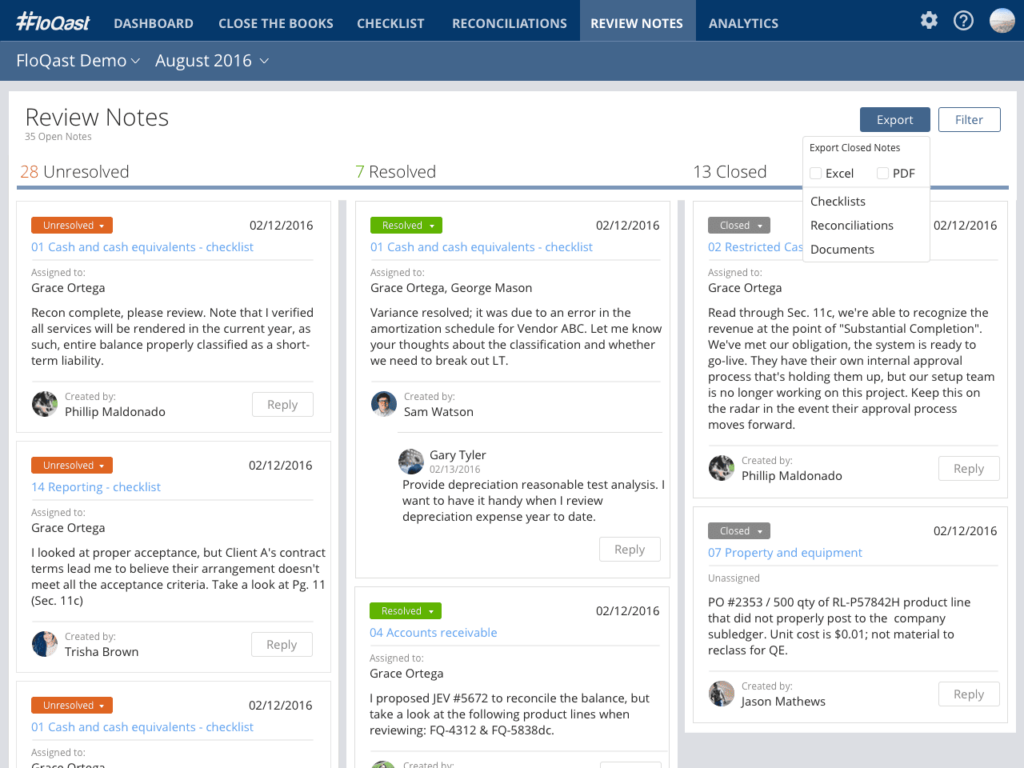
Task: Switch to the Checklist tab
Action: pos(391,24)
